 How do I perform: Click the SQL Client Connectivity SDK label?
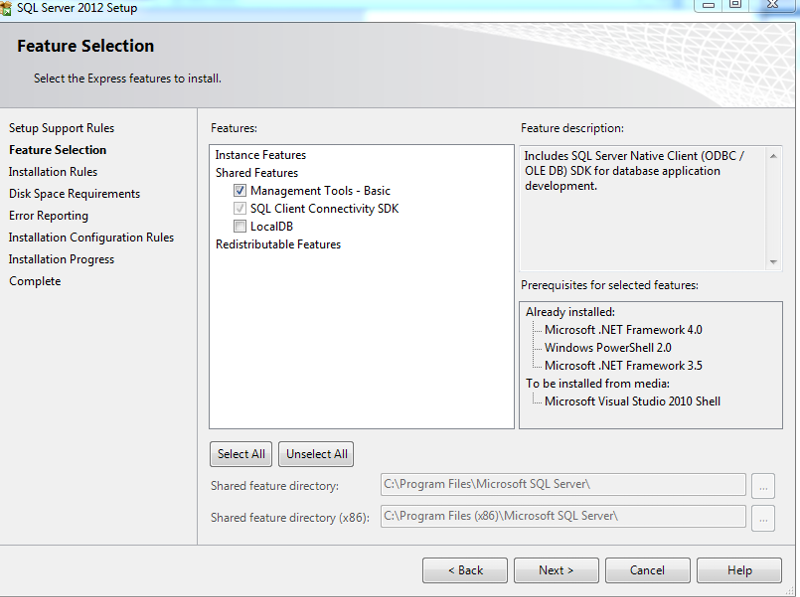(324, 209)
